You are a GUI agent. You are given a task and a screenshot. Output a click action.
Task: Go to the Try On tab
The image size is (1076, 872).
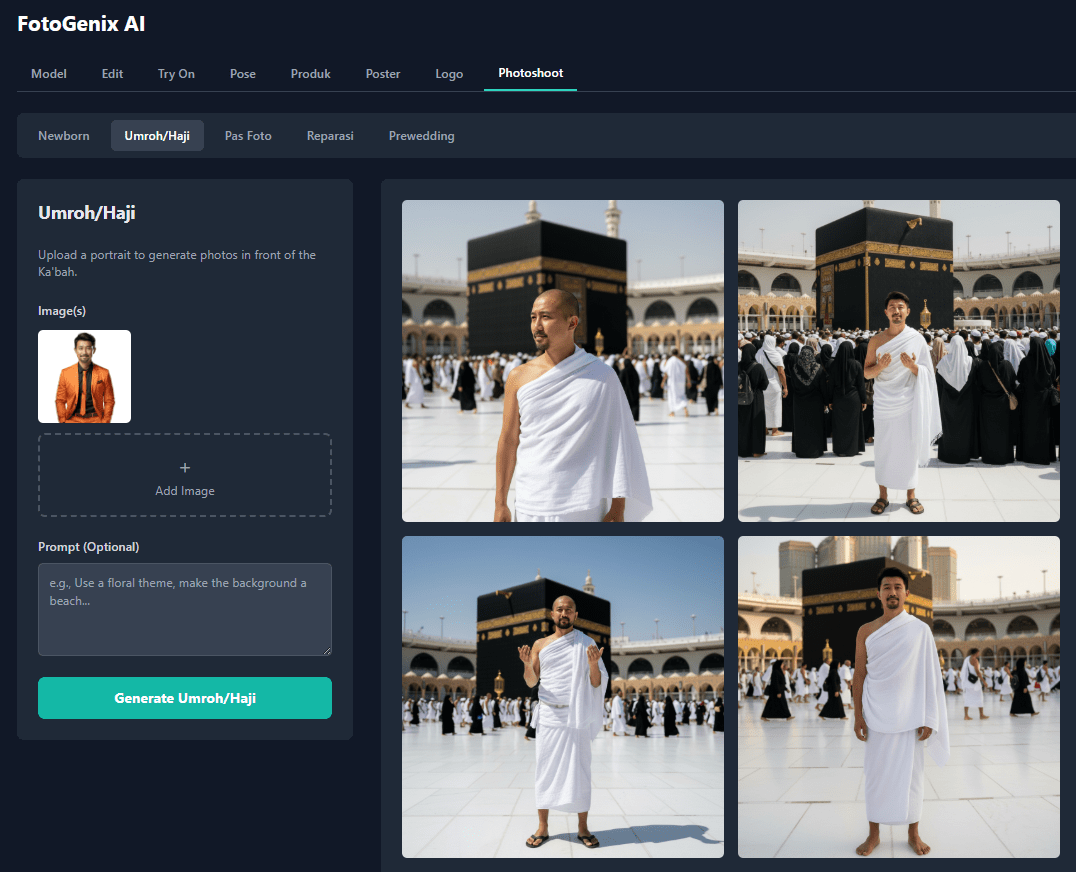[176, 74]
